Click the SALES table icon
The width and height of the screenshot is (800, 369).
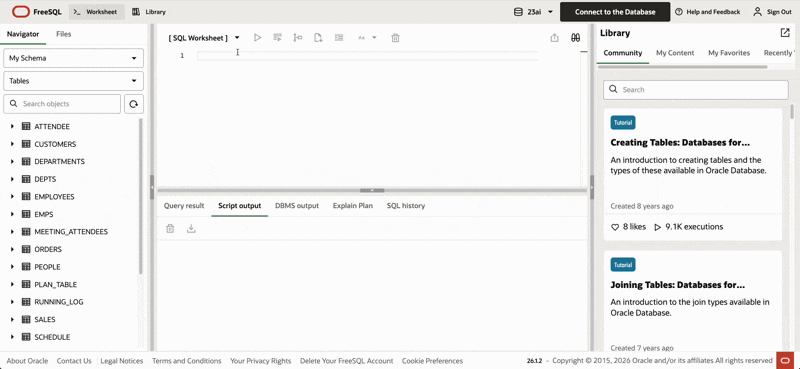coord(26,319)
